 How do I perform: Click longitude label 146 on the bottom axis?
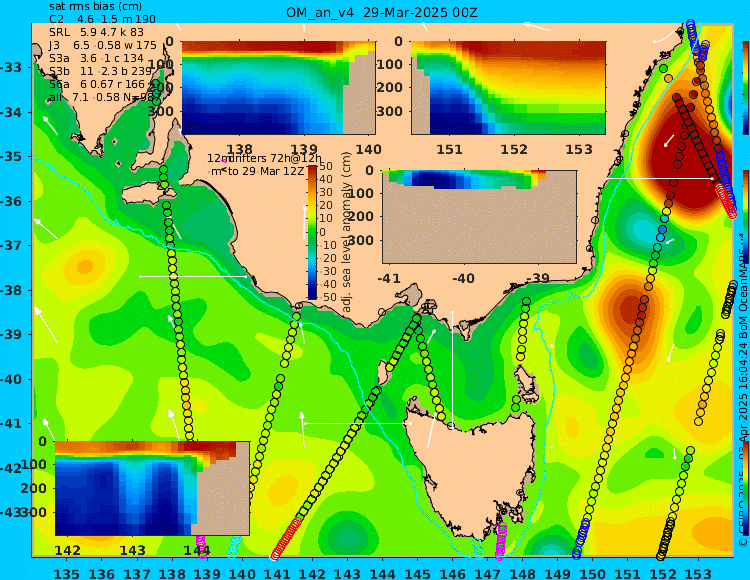pos(452,573)
